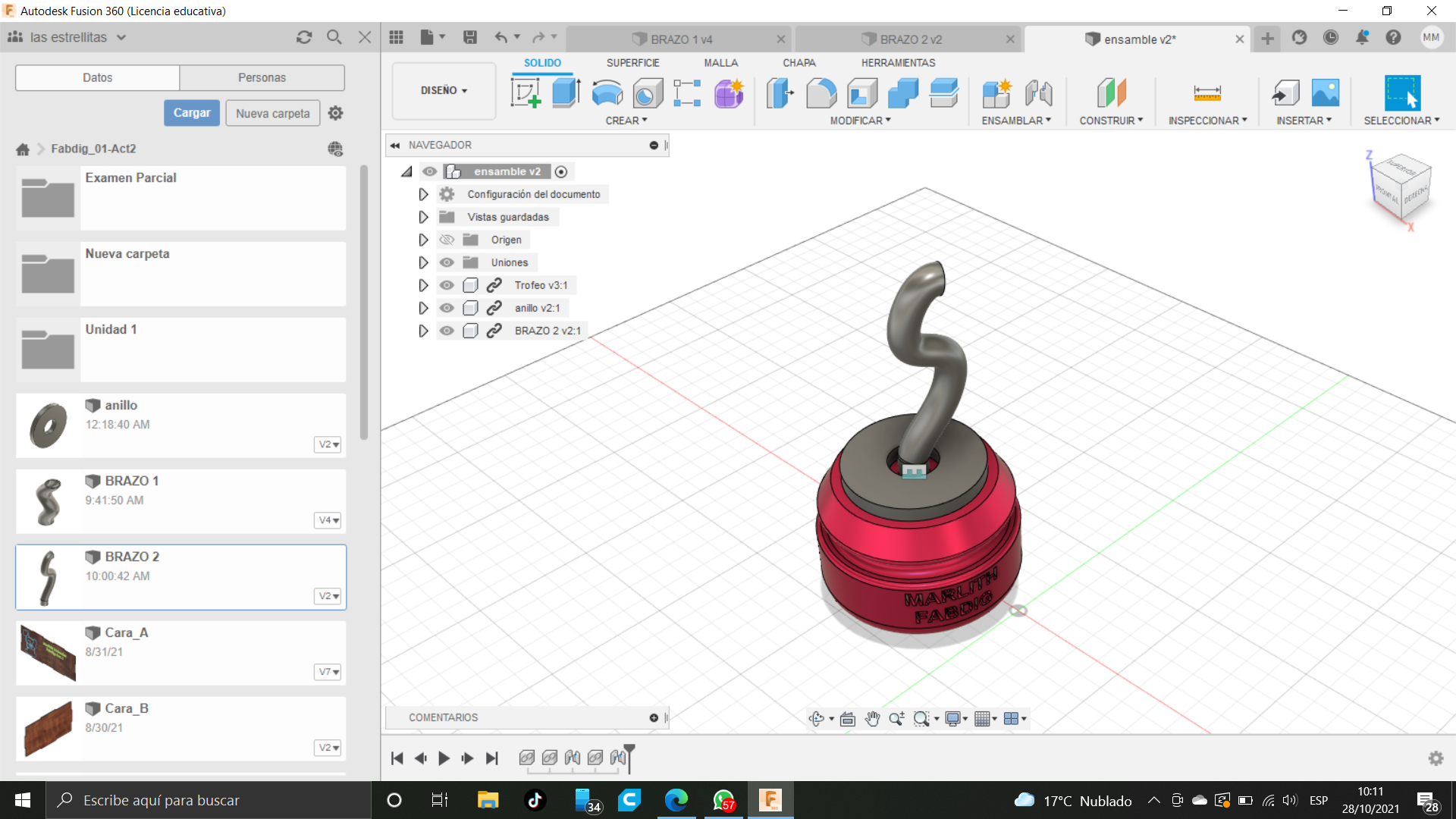The height and width of the screenshot is (819, 1456).
Task: Switch to the SUPERFICIE tab
Action: coord(632,63)
